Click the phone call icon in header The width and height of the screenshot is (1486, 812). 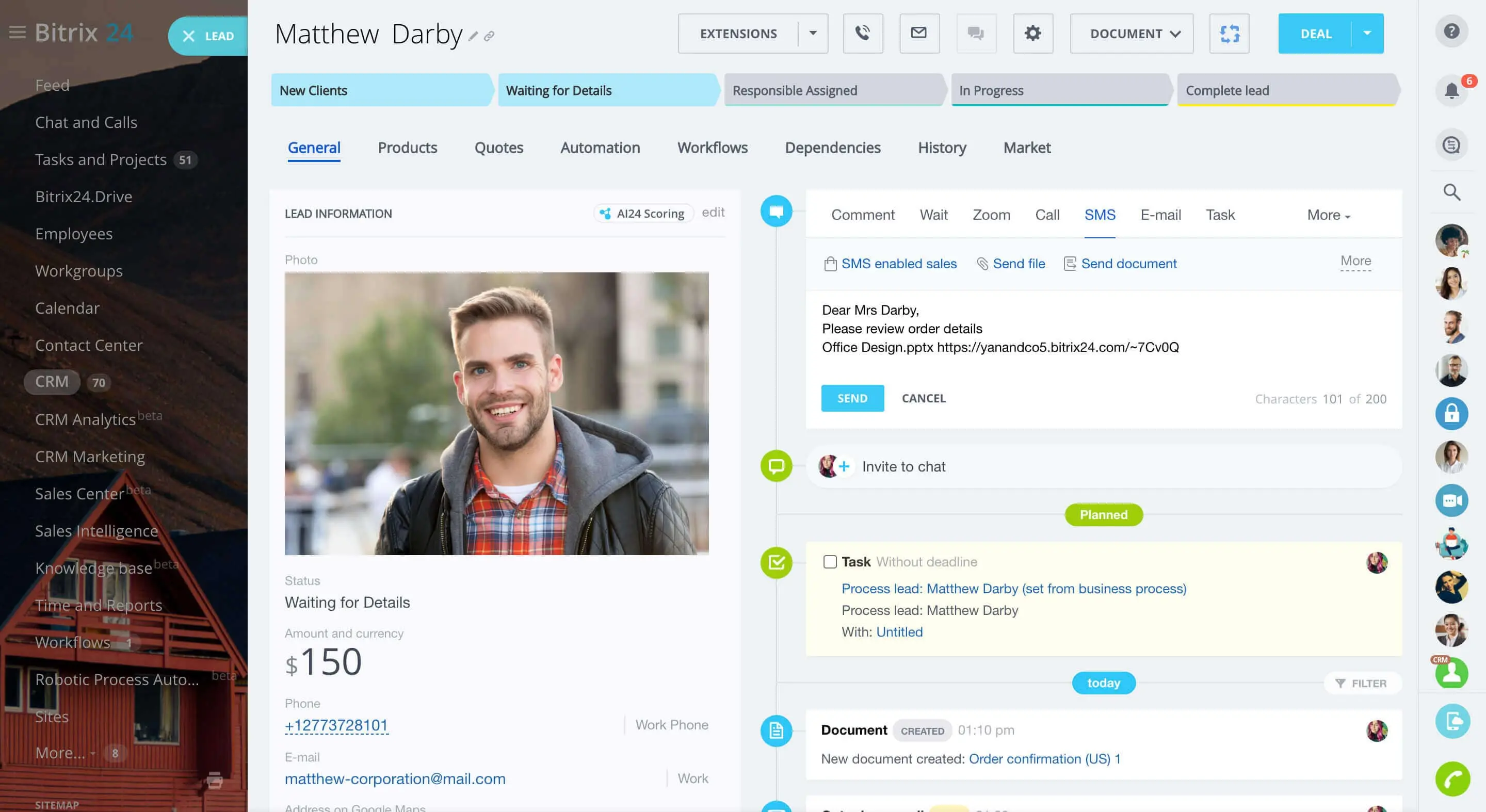pyautogui.click(x=862, y=34)
